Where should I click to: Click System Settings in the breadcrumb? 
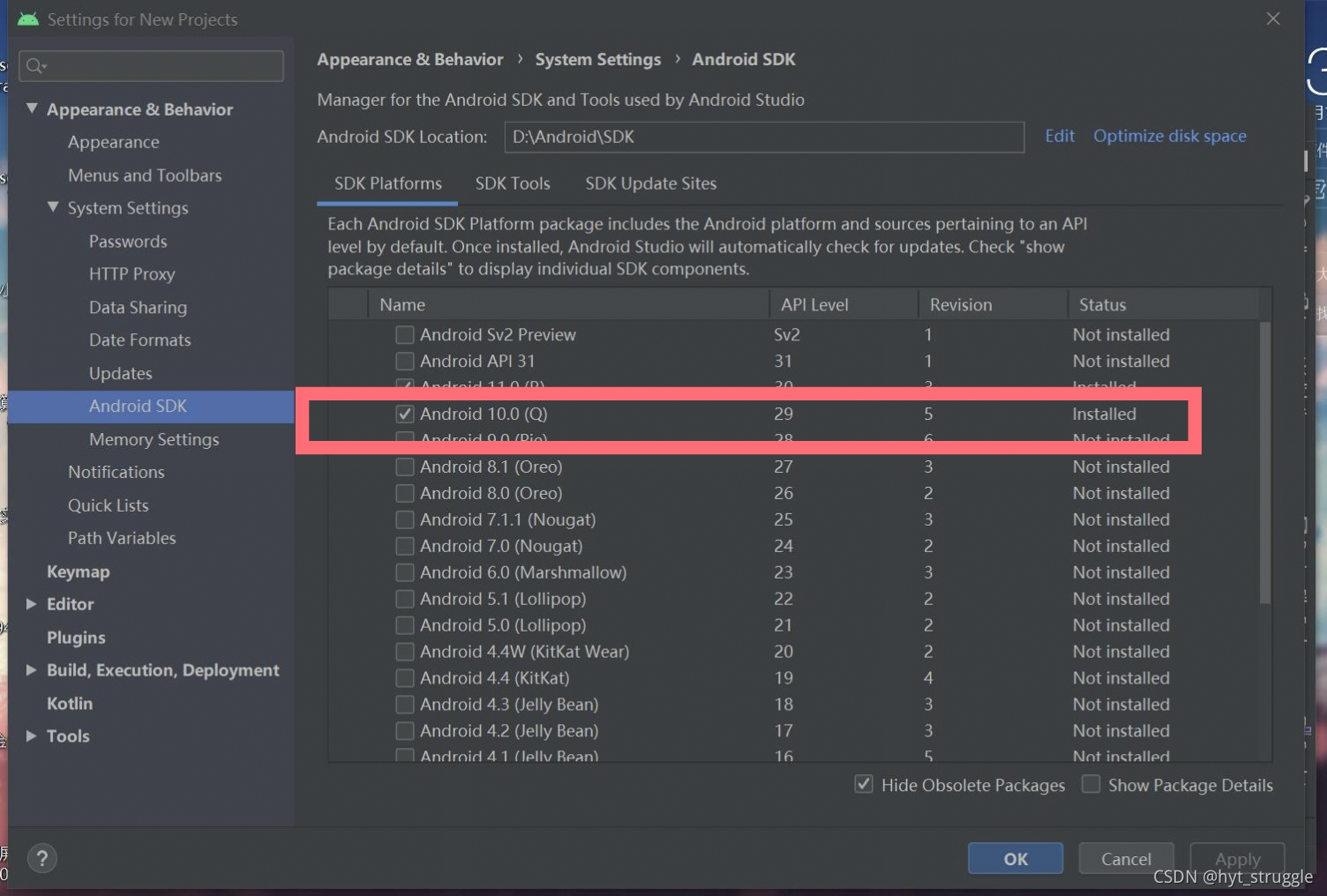click(598, 59)
